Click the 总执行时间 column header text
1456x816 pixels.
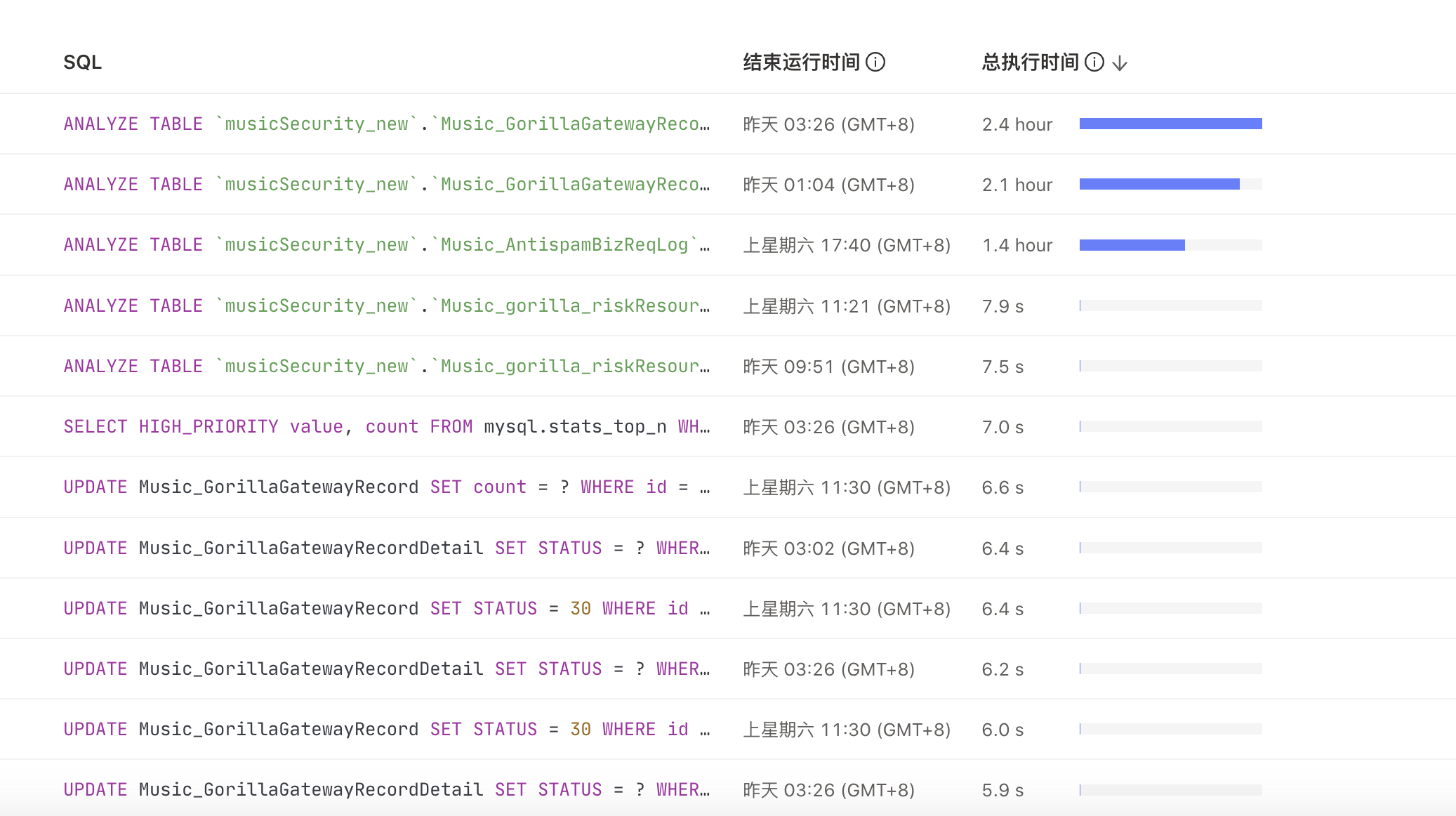1031,62
